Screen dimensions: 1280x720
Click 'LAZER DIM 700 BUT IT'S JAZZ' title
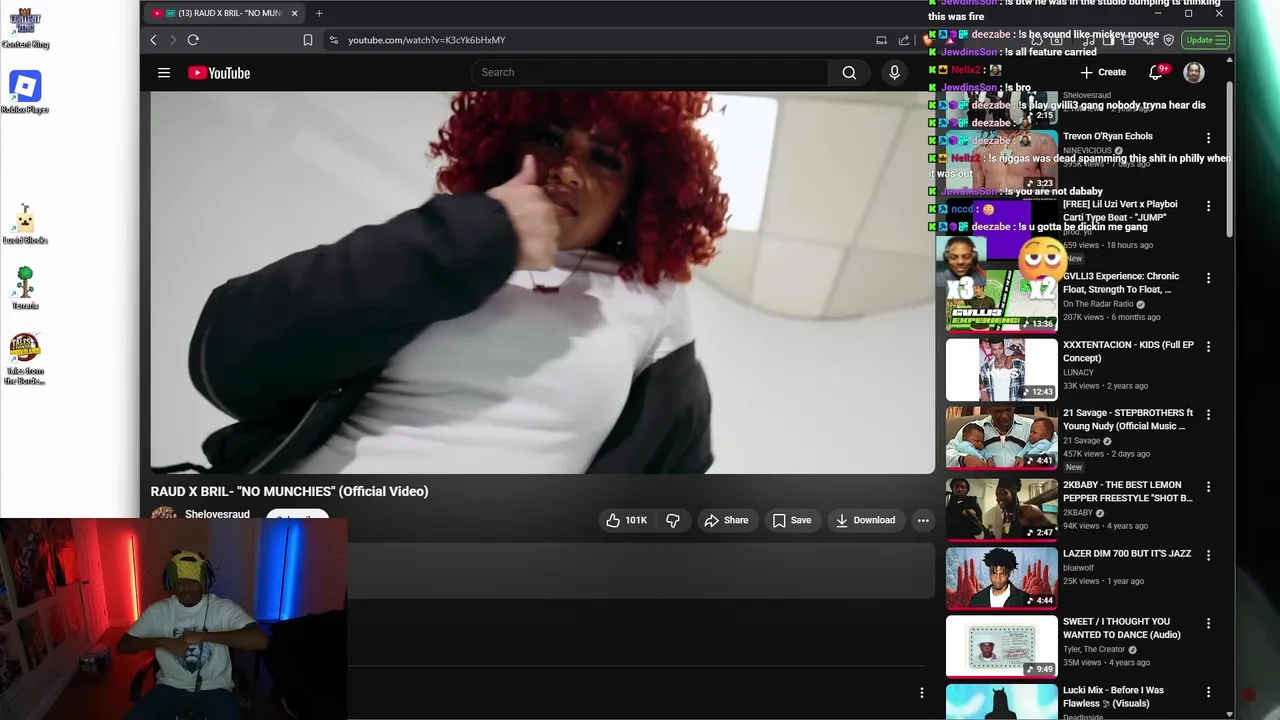pyautogui.click(x=1127, y=553)
